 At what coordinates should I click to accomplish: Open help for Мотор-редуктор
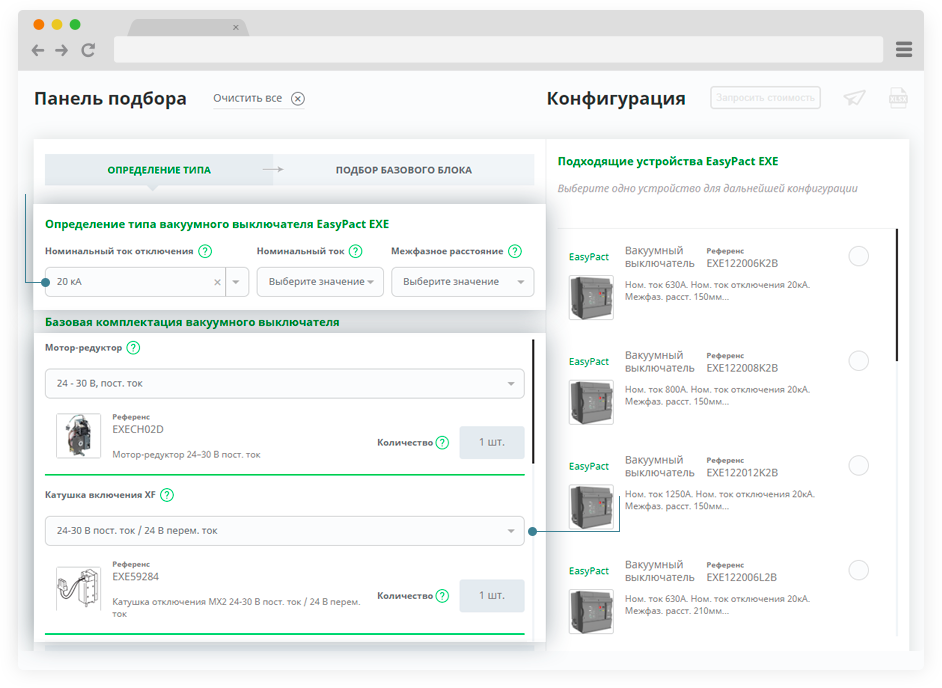[133, 348]
